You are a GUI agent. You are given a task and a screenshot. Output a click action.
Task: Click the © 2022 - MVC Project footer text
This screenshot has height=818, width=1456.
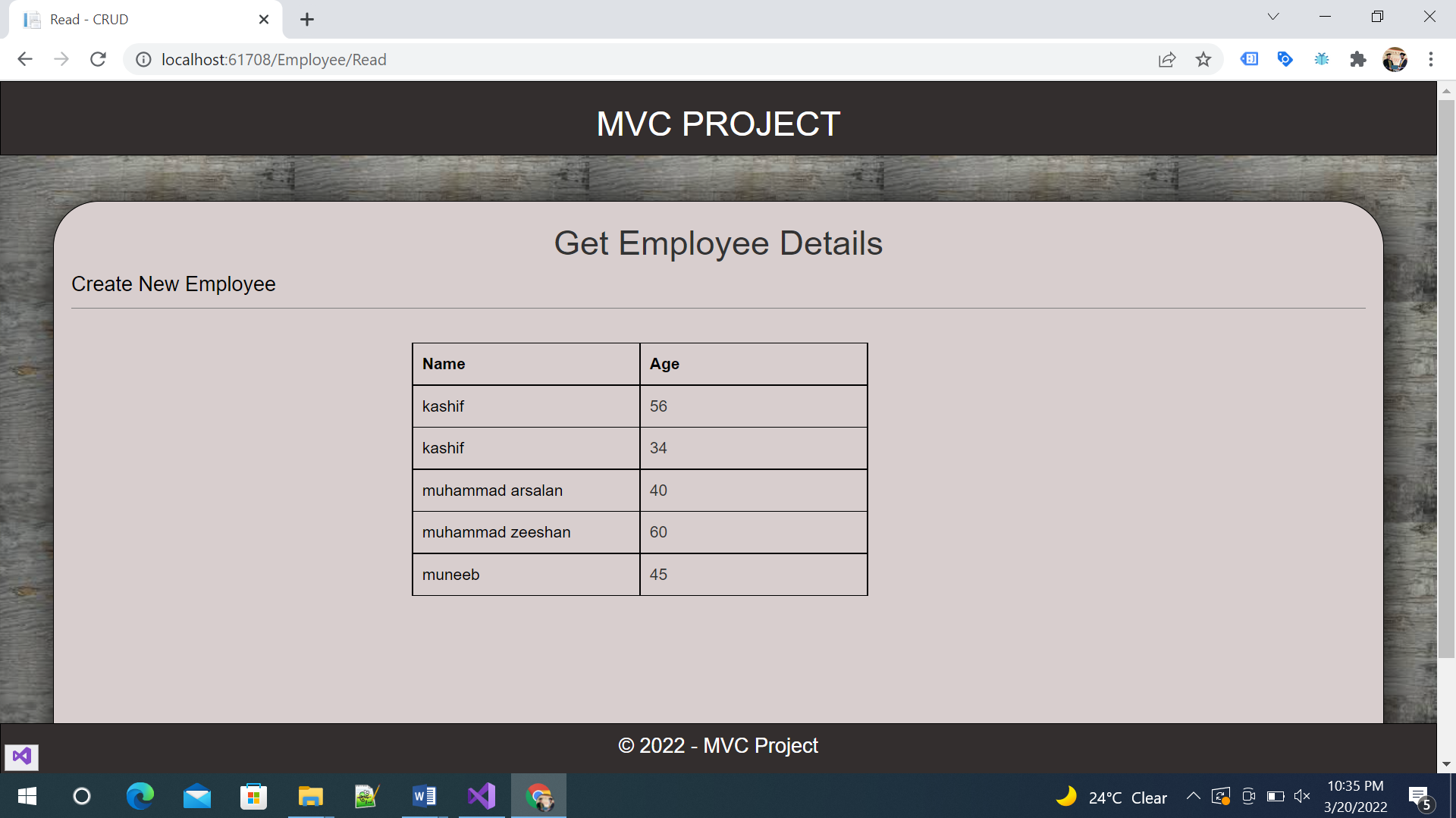pyautogui.click(x=718, y=746)
